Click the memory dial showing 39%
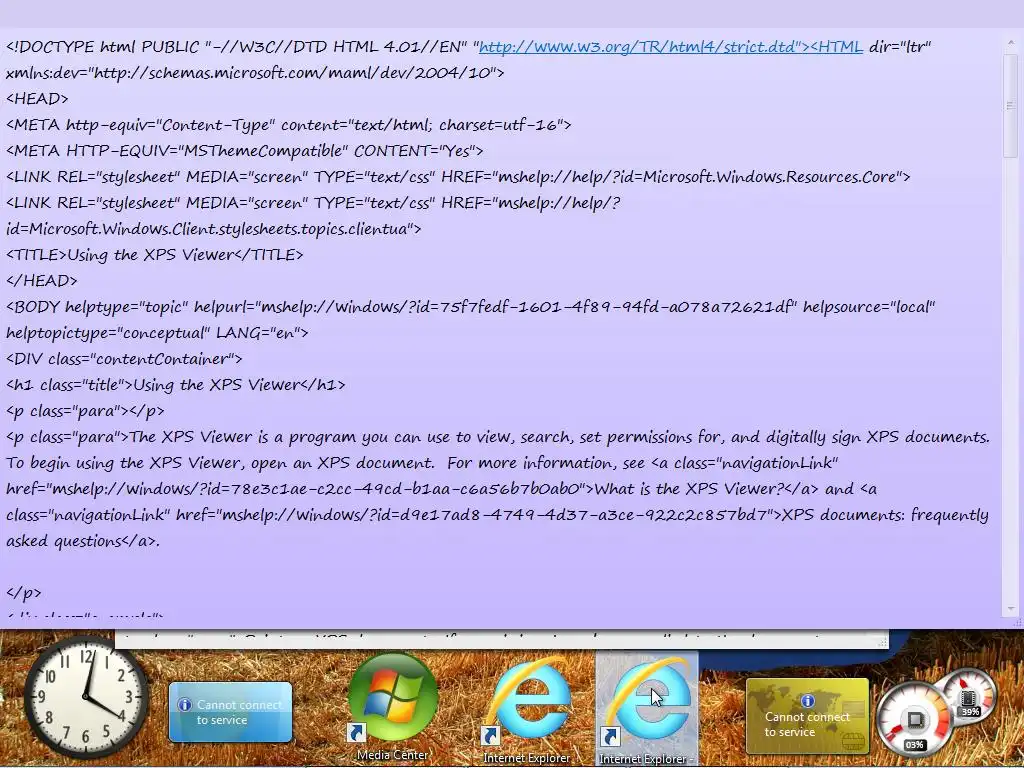Viewport: 1024px width, 768px height. click(970, 695)
